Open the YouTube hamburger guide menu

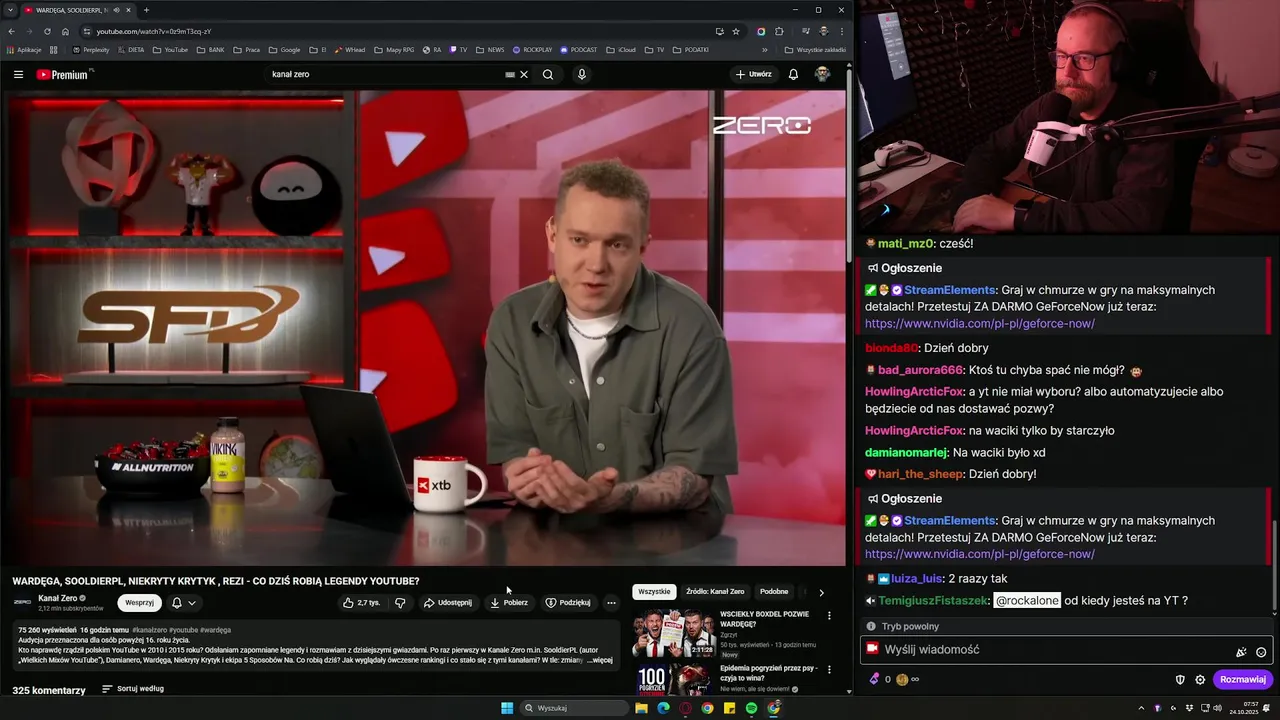coord(18,74)
